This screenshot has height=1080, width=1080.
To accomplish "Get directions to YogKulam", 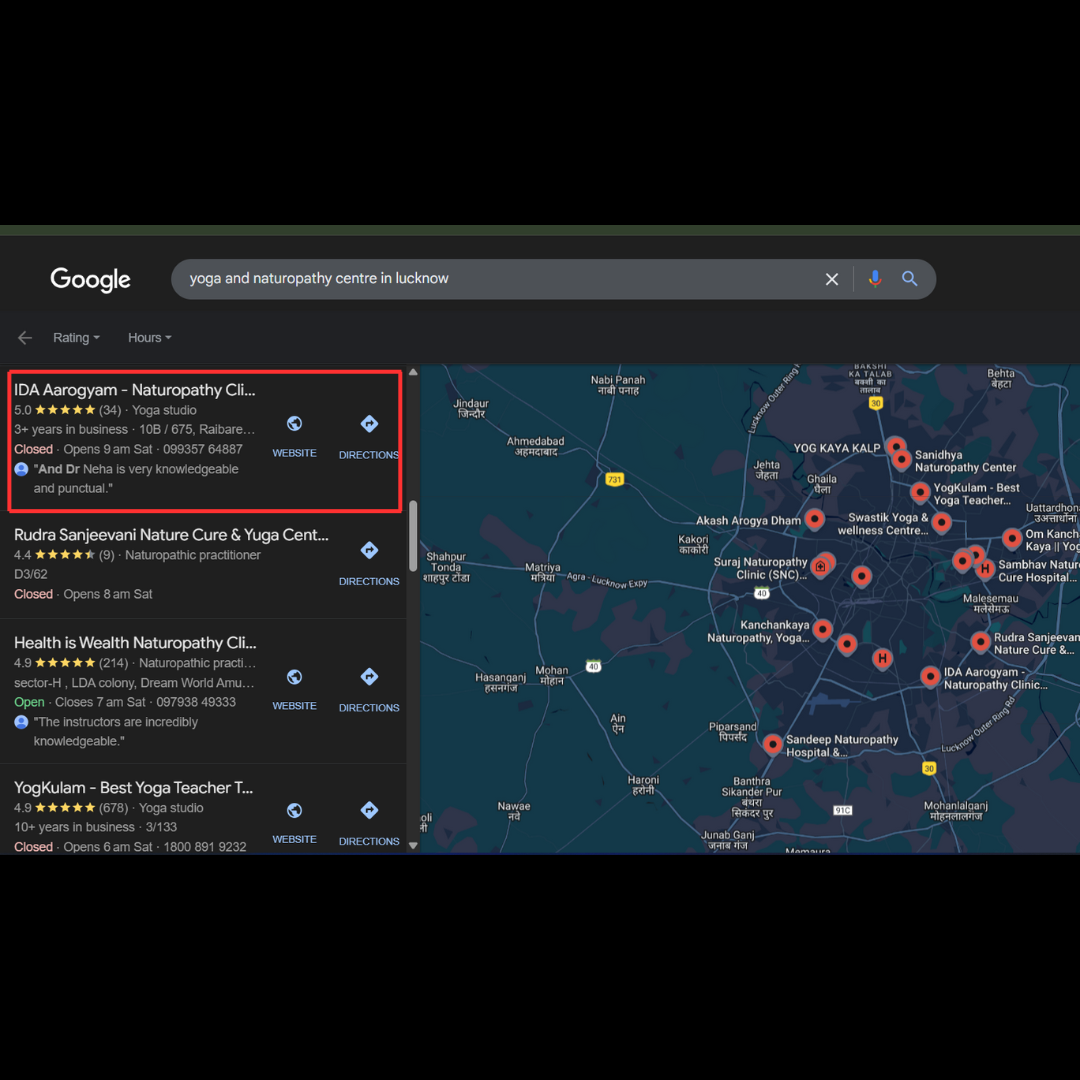I will point(369,811).
